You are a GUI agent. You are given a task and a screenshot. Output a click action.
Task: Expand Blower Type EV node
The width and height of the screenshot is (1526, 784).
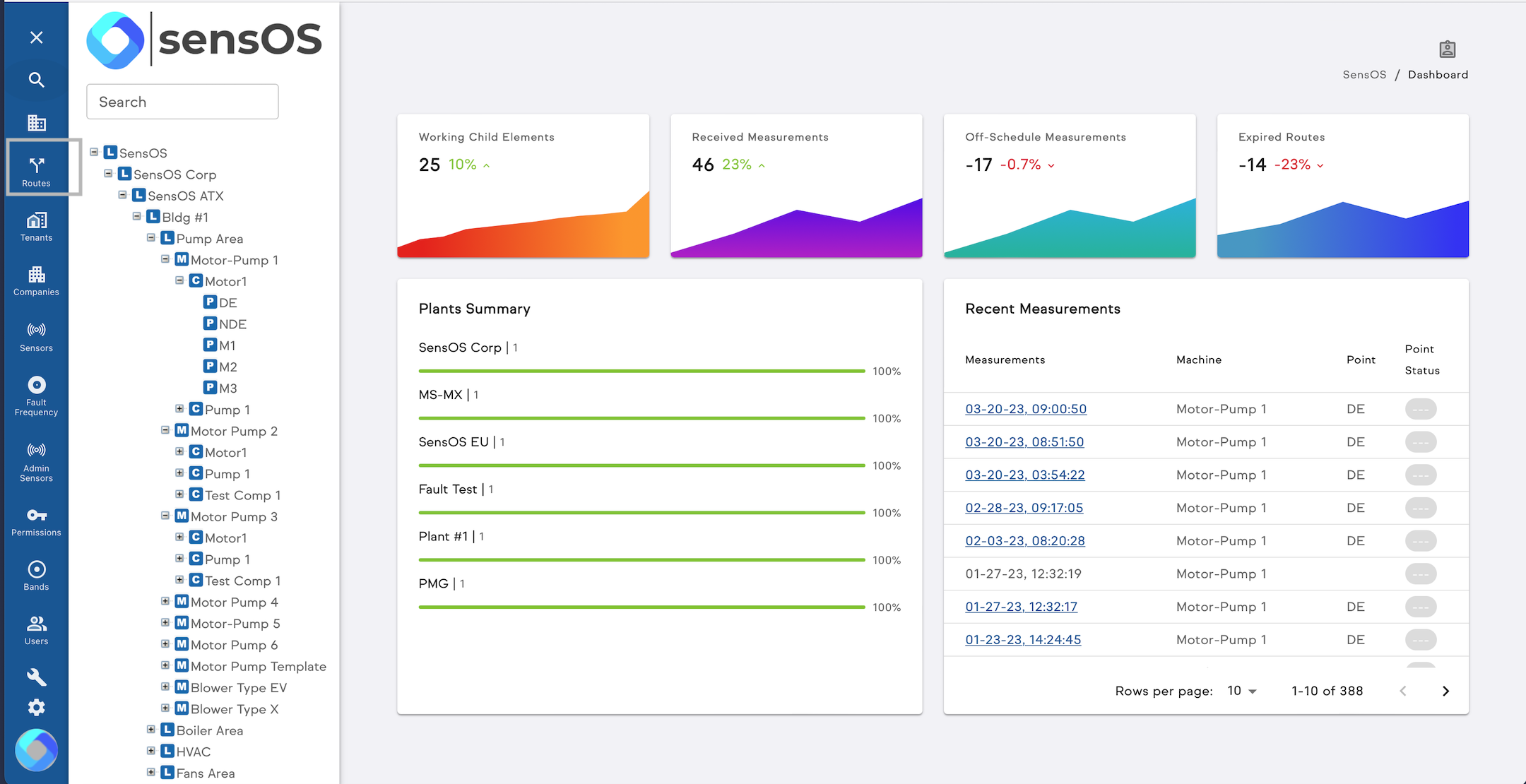[x=165, y=687]
